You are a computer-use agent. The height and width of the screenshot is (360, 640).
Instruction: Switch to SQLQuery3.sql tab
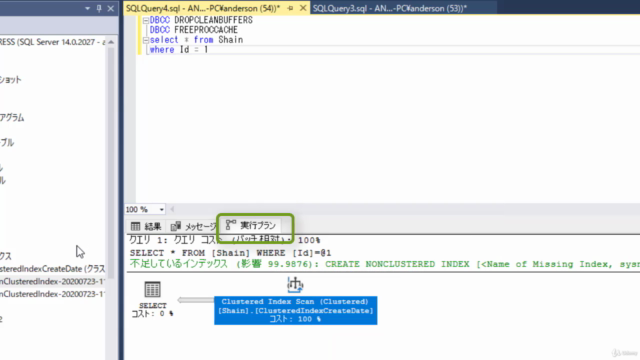pyautogui.click(x=390, y=8)
